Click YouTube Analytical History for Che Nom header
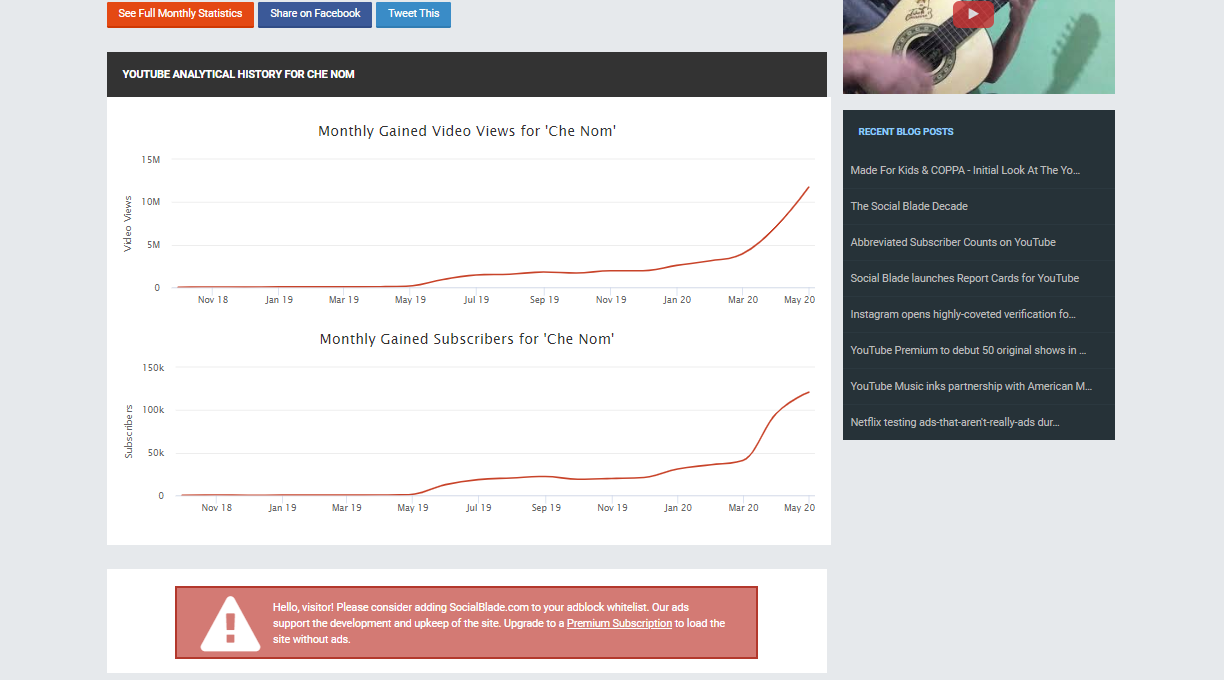 tap(238, 74)
